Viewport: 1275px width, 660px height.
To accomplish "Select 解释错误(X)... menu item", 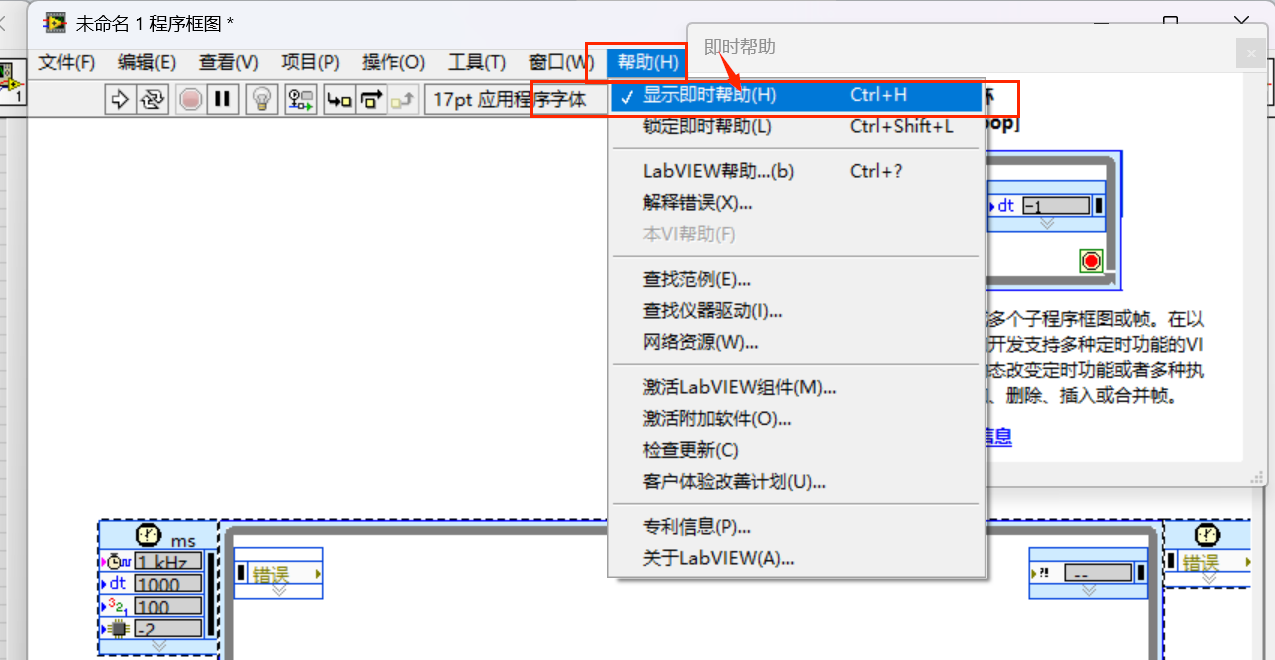I will pyautogui.click(x=797, y=203).
